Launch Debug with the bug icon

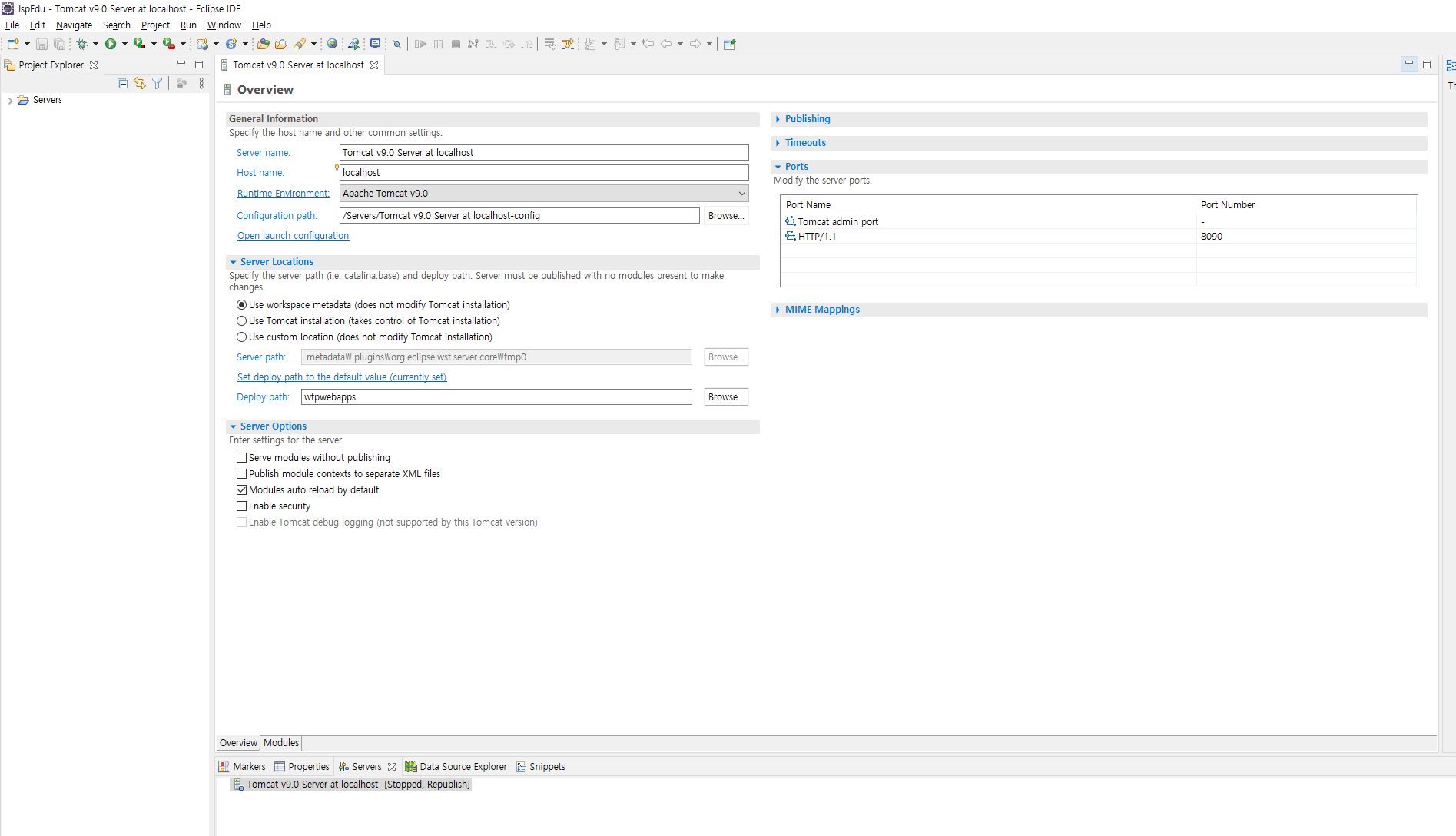coord(81,44)
